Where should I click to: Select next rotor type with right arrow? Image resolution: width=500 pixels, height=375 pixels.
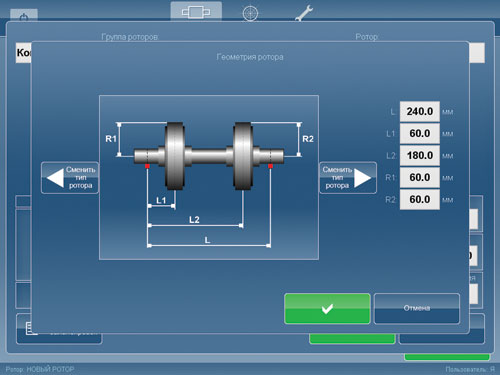coord(348,178)
